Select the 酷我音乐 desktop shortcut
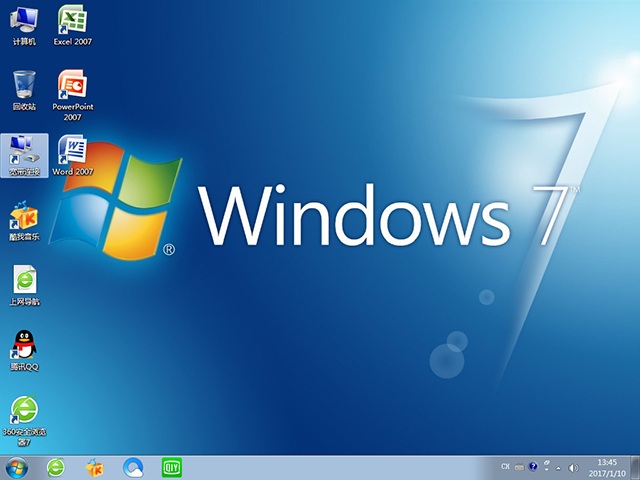 [24, 221]
